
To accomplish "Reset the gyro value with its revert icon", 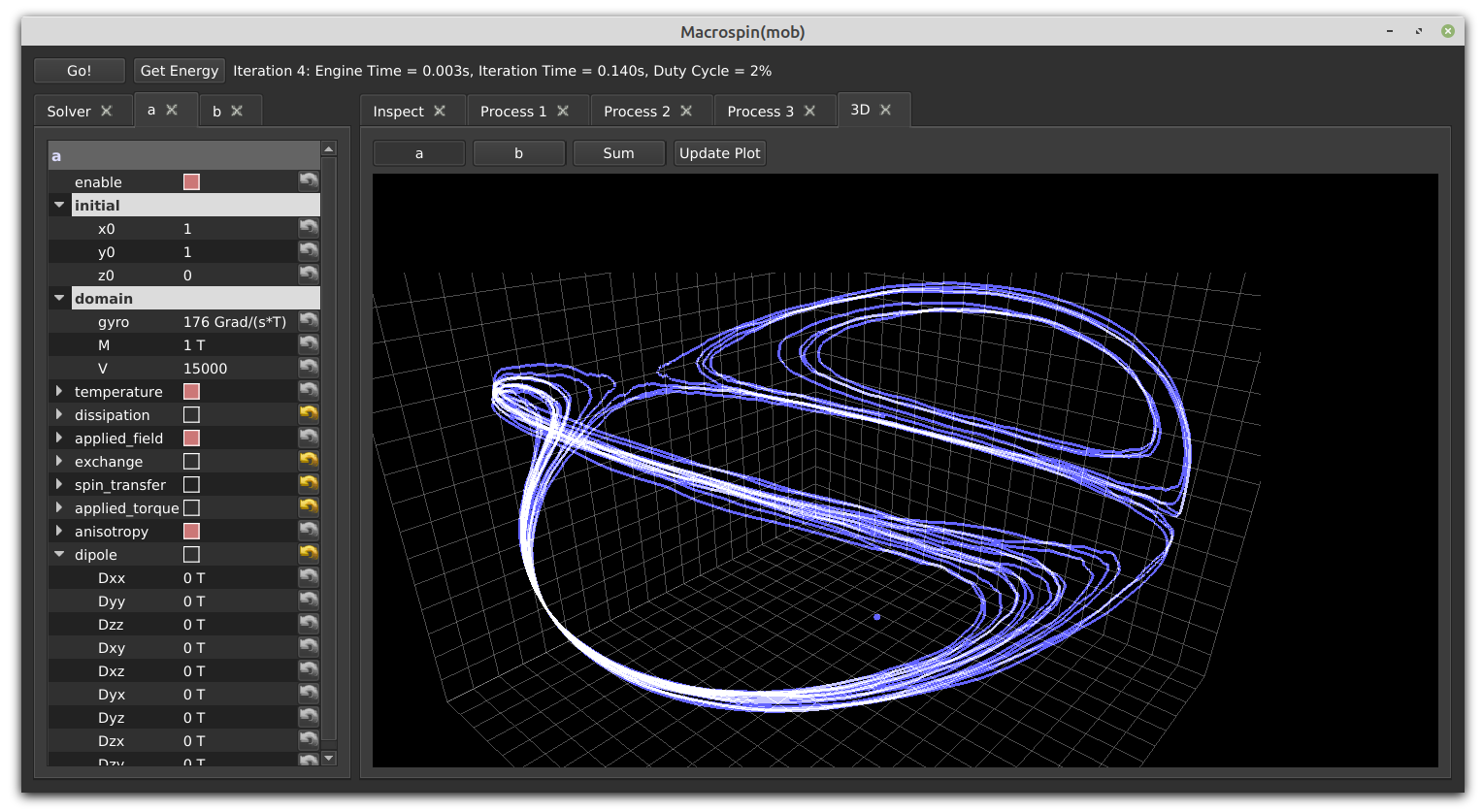I will 309,321.
